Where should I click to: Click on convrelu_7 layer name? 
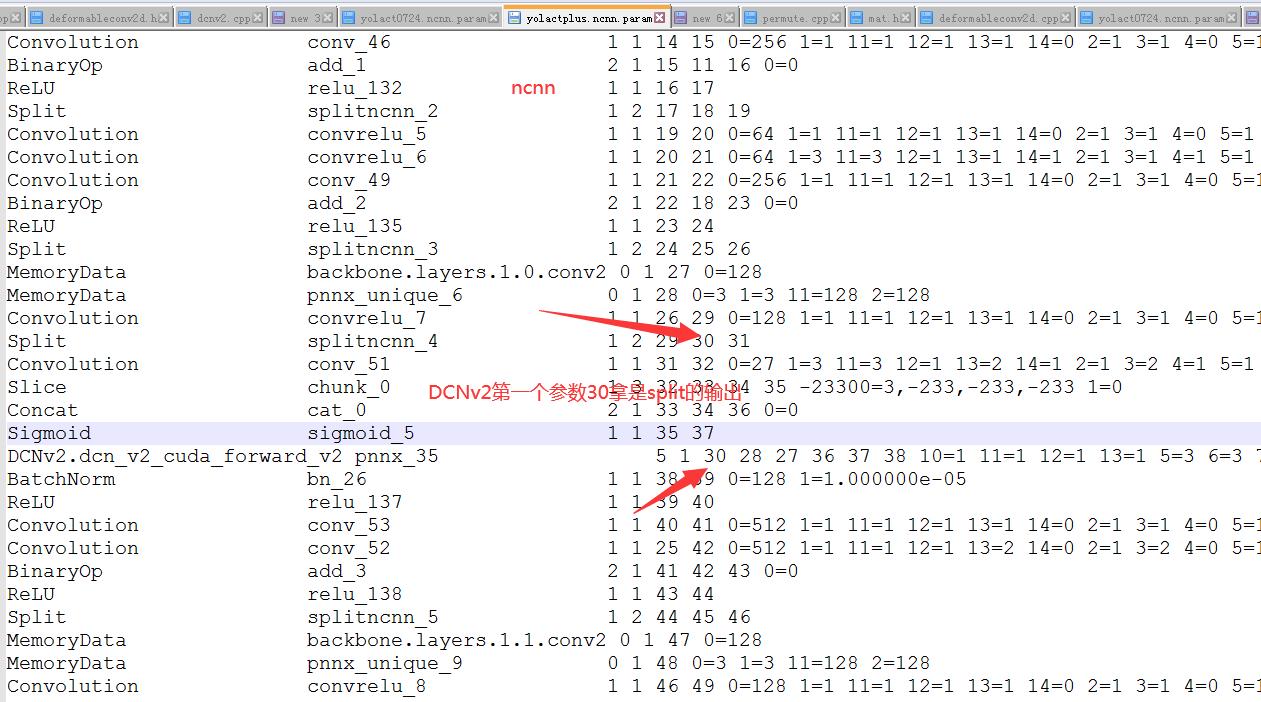(367, 318)
